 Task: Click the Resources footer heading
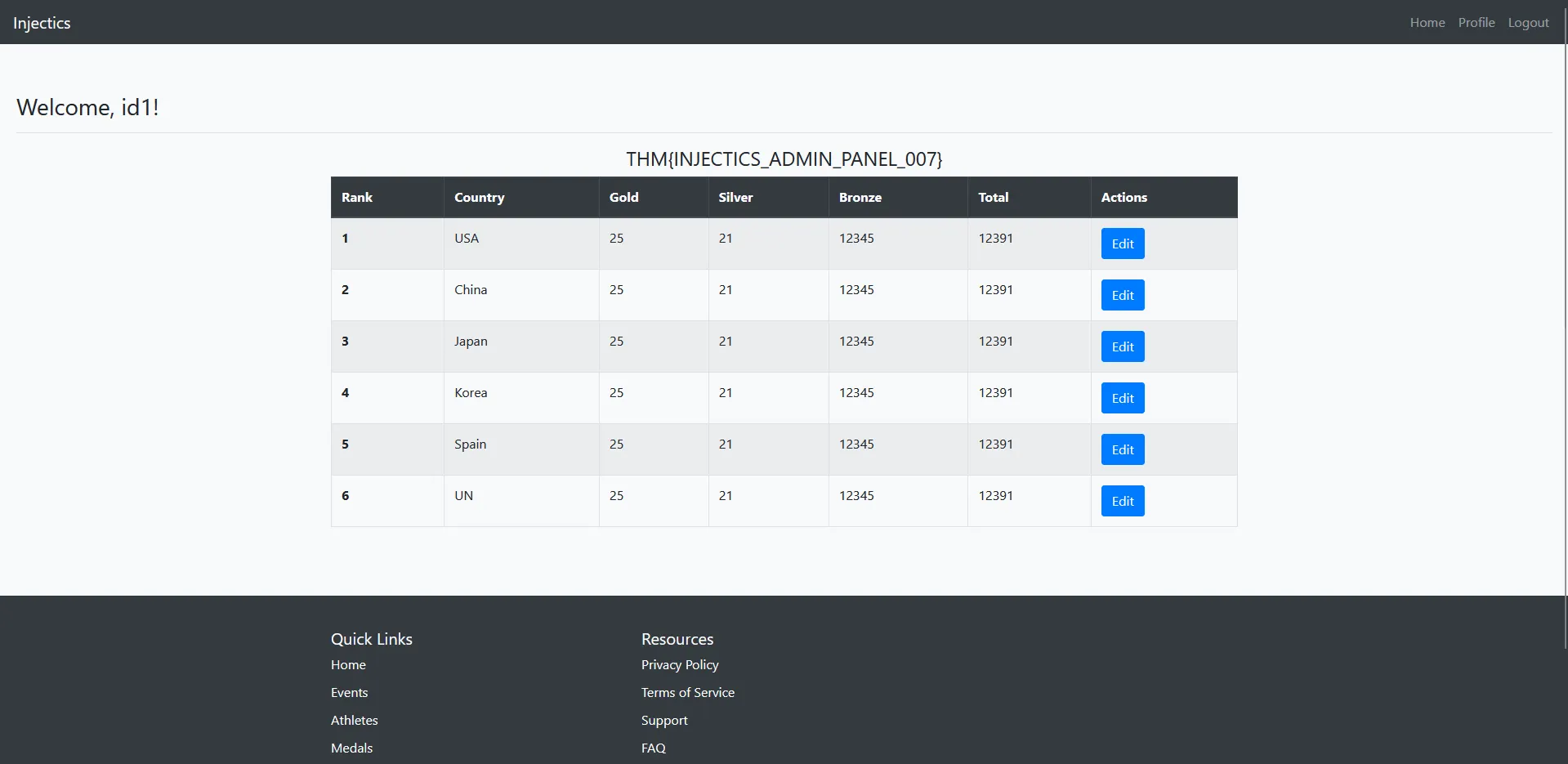tap(677, 639)
